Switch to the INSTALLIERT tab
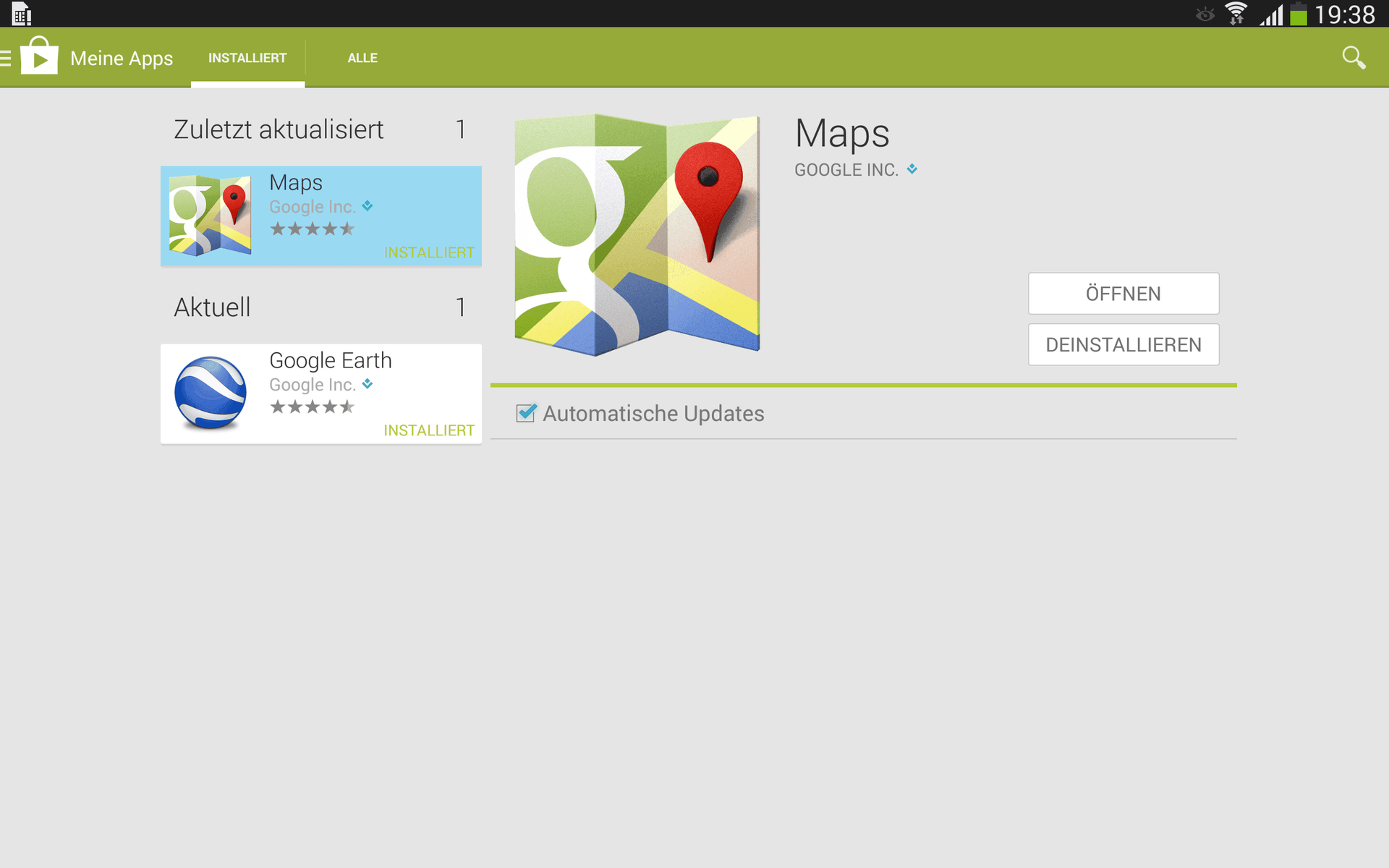Screen dimensions: 1389x868 pyautogui.click(x=247, y=58)
